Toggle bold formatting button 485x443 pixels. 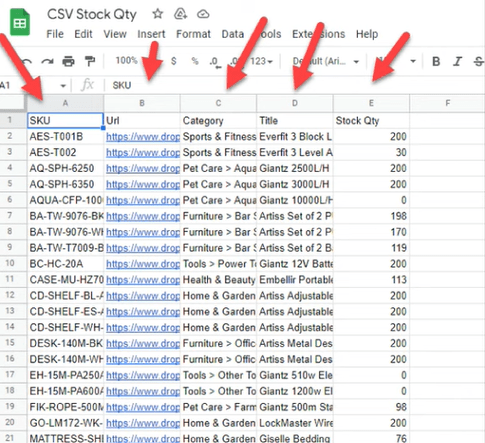point(436,61)
